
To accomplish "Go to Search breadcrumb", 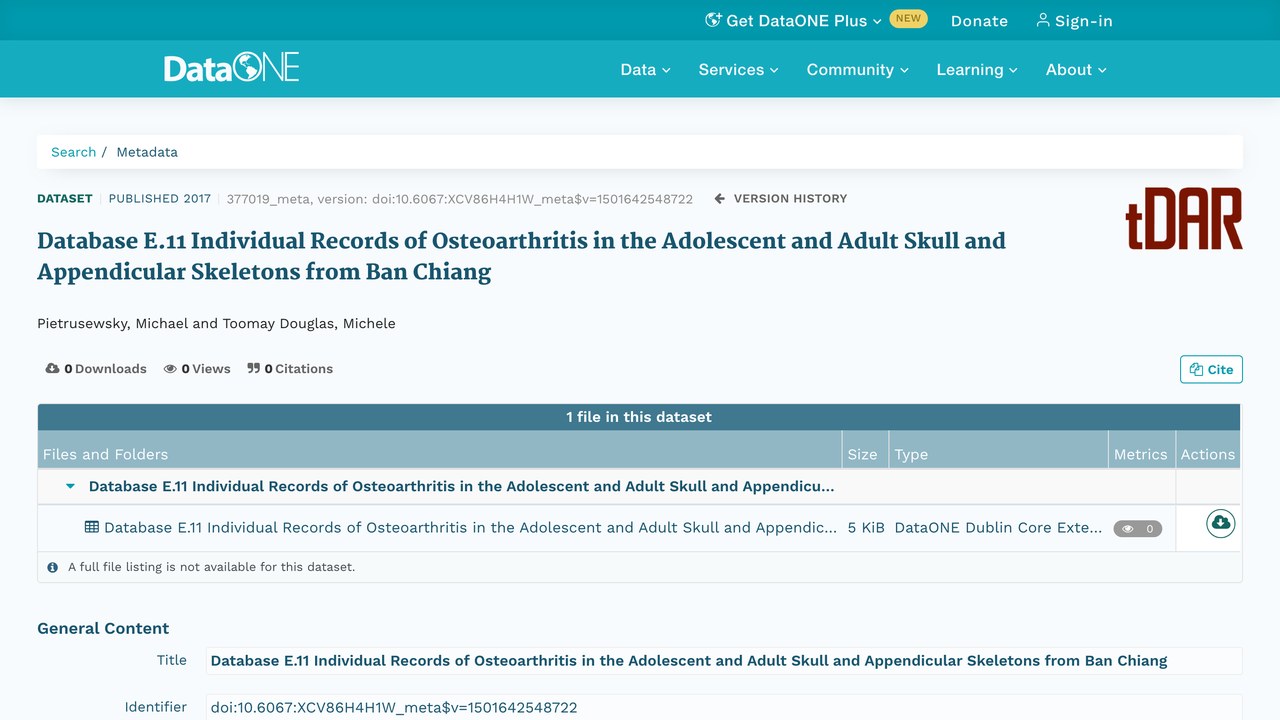I will pos(74,152).
